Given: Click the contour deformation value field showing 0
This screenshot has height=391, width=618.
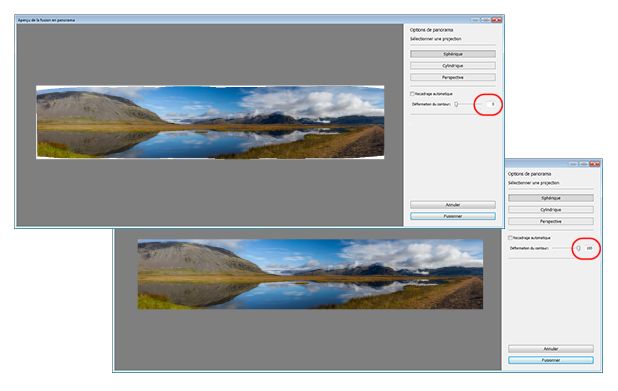Looking at the screenshot, I should coord(490,104).
